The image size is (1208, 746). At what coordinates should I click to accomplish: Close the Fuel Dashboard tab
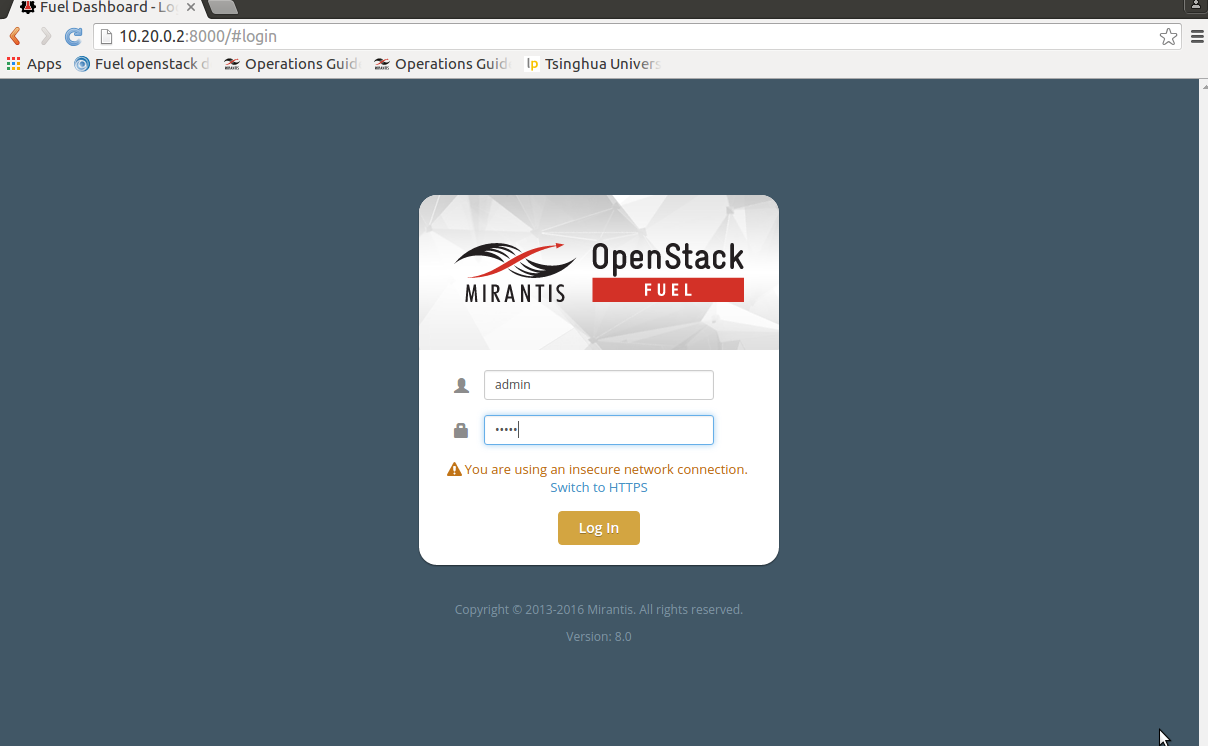click(x=191, y=7)
